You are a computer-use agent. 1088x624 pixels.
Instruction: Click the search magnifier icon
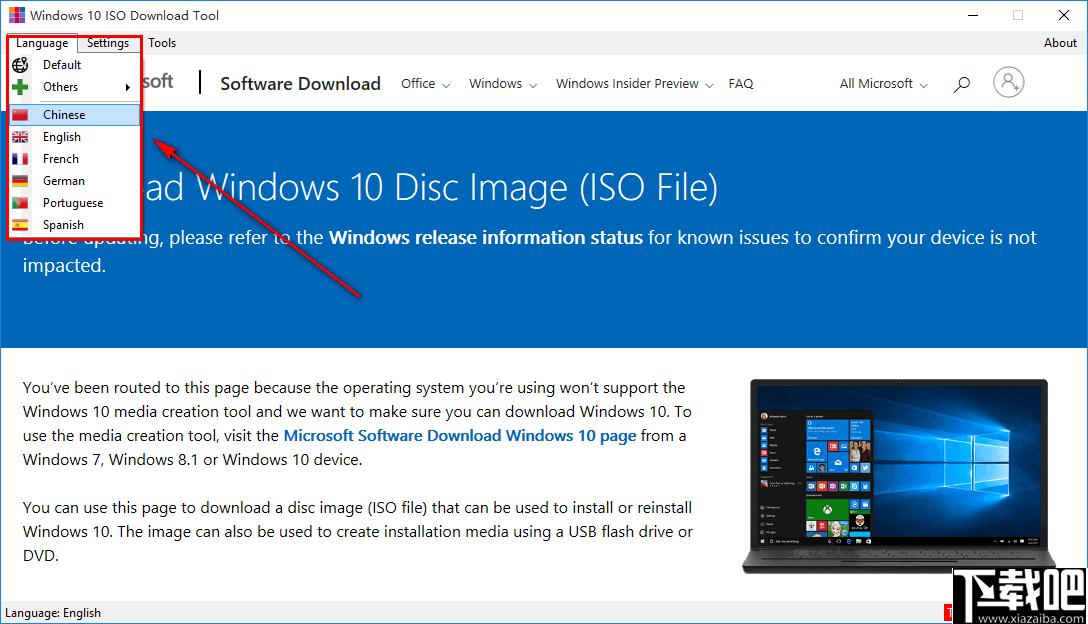(961, 84)
